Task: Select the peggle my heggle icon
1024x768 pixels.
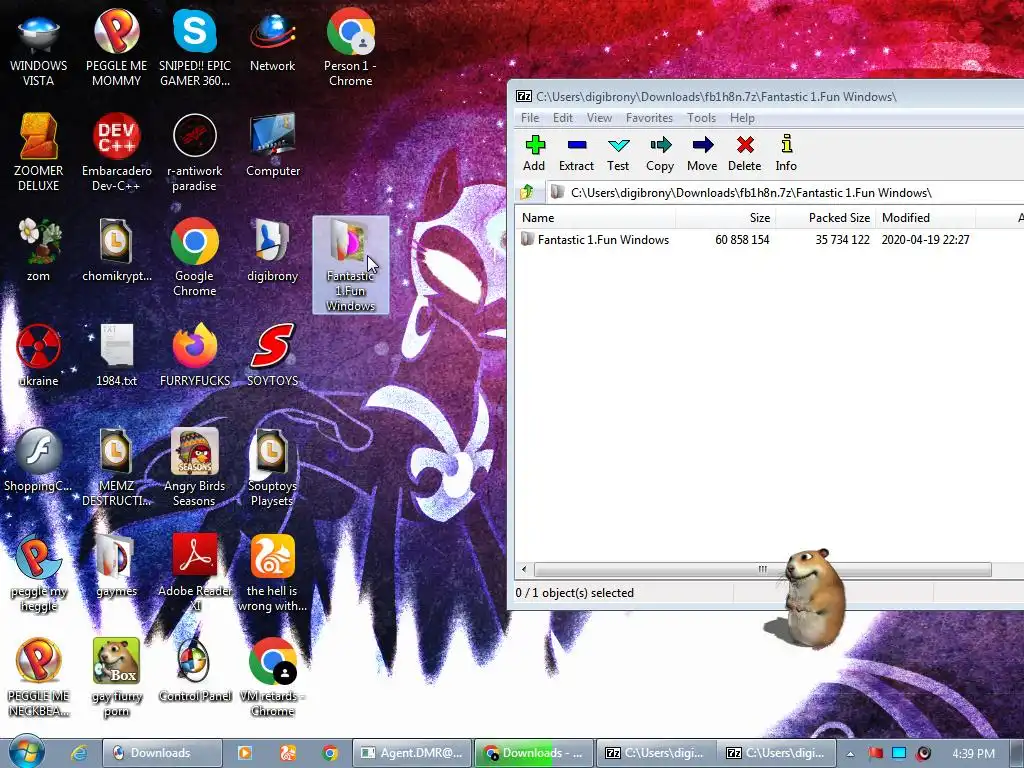Action: (39, 573)
